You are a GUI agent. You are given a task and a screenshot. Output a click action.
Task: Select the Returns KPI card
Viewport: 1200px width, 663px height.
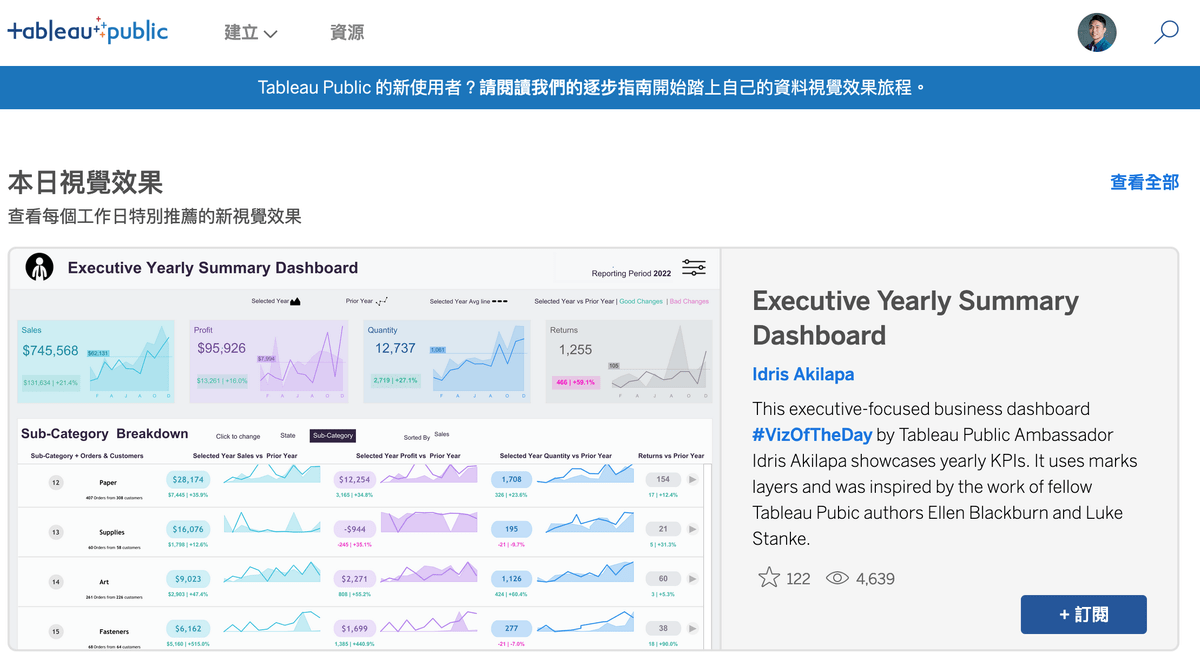click(630, 361)
